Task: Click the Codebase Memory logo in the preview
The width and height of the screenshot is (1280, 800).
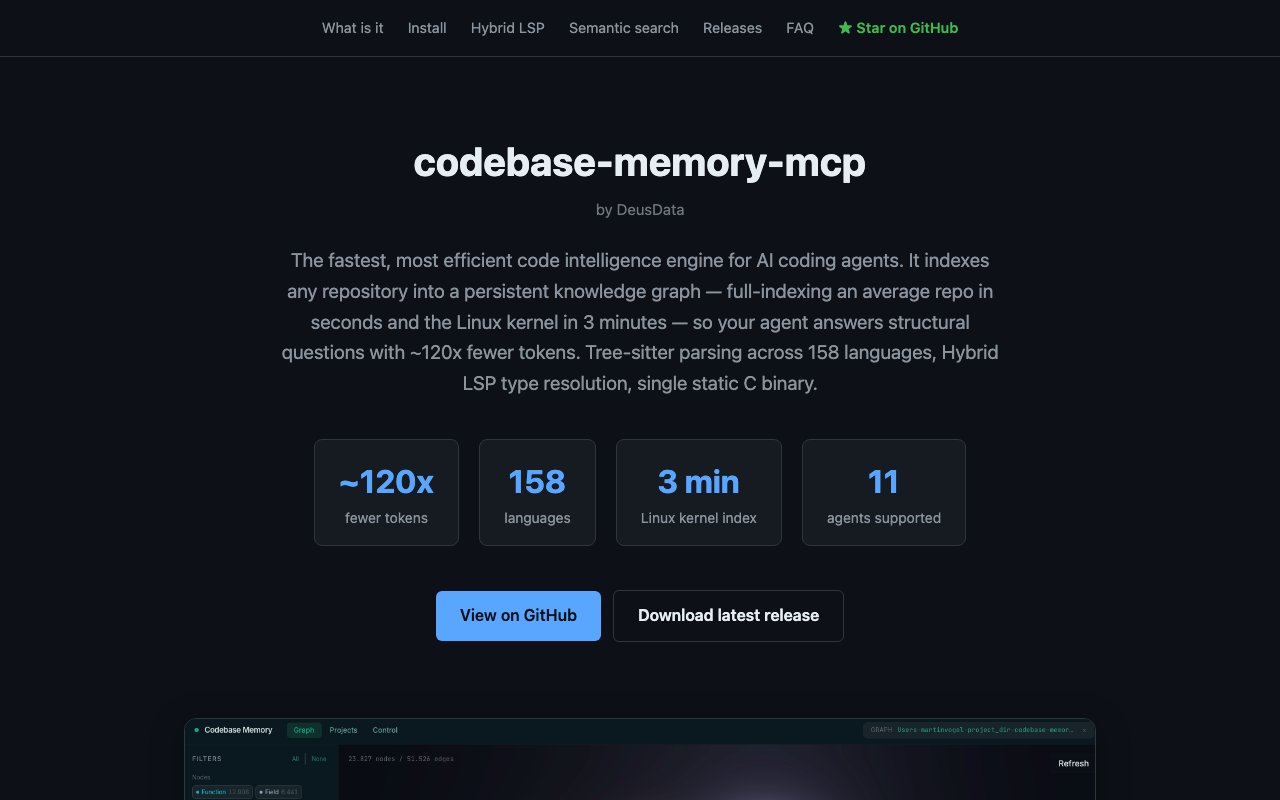Action: [x=233, y=730]
